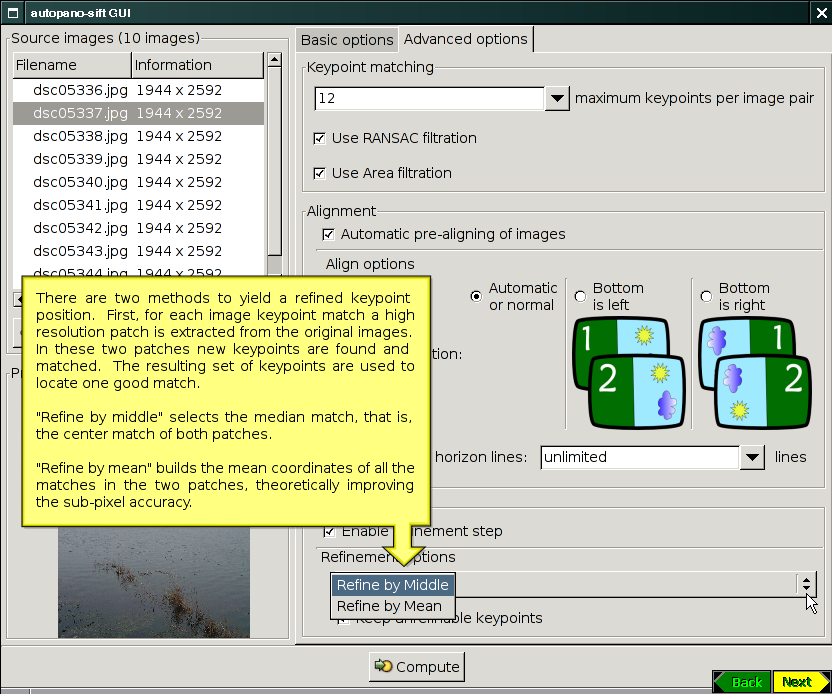Select dsc05340.jpg in the source images list

pyautogui.click(x=80, y=182)
